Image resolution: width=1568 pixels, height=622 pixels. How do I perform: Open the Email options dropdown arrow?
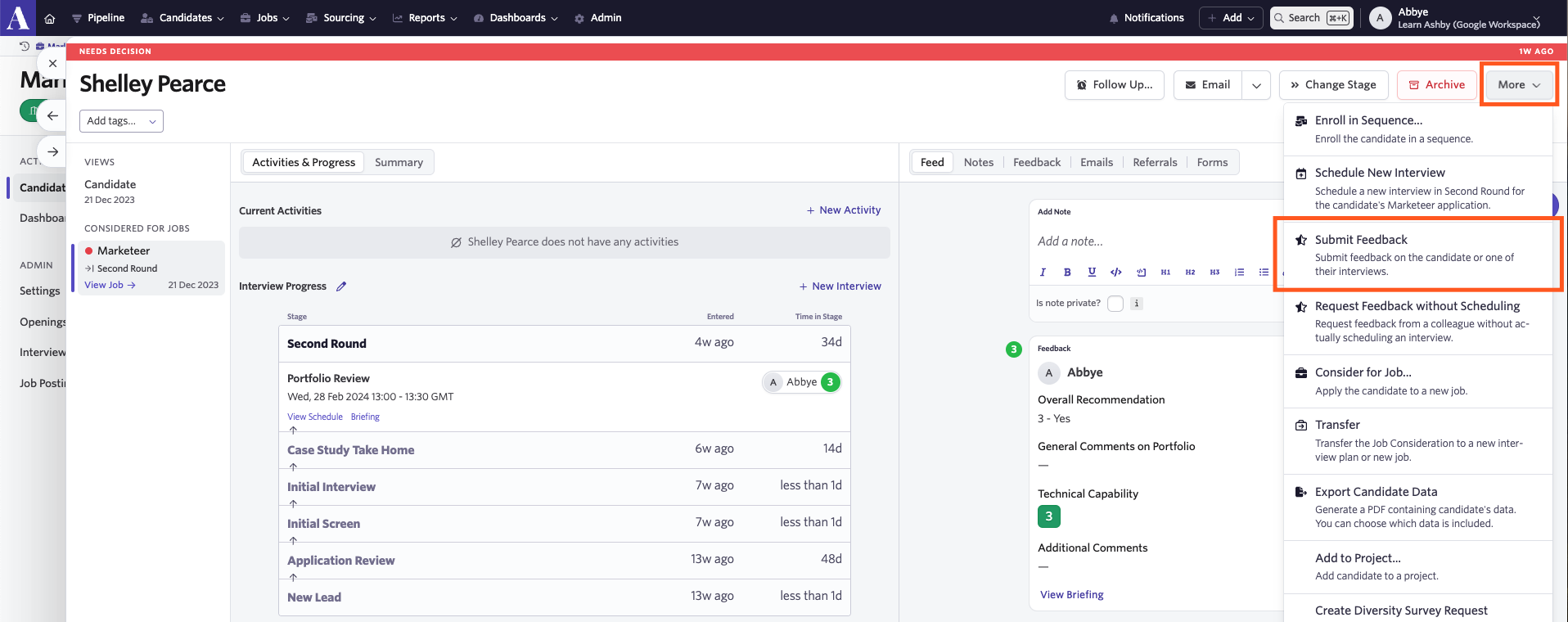coord(1256,85)
